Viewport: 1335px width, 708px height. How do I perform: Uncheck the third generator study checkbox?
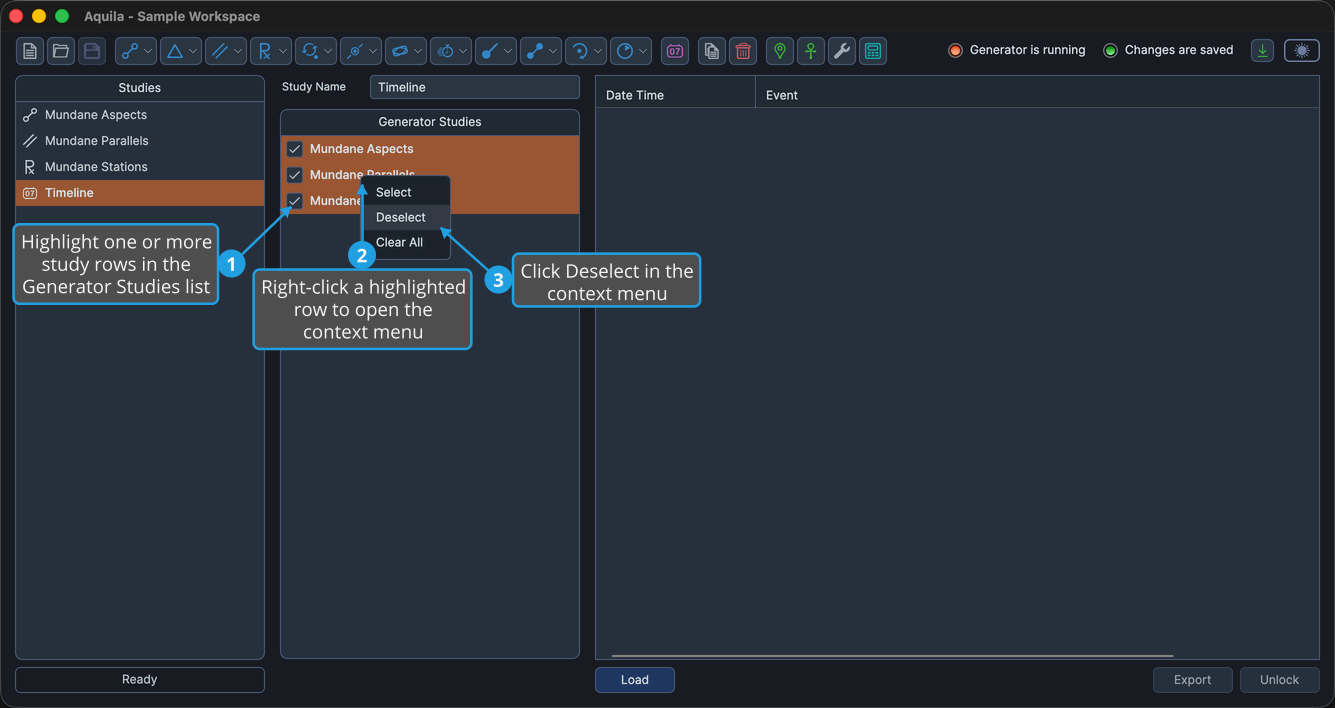[295, 201]
